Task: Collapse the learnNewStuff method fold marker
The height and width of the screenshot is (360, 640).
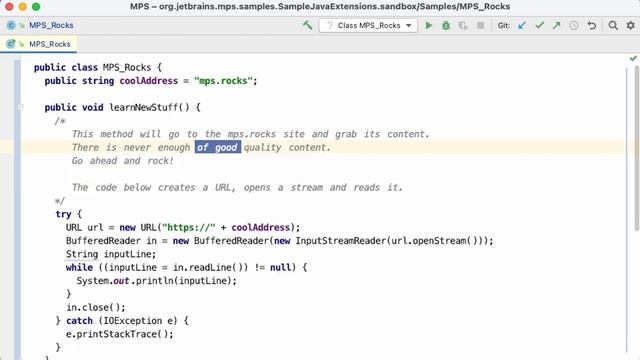Action: 20,107
